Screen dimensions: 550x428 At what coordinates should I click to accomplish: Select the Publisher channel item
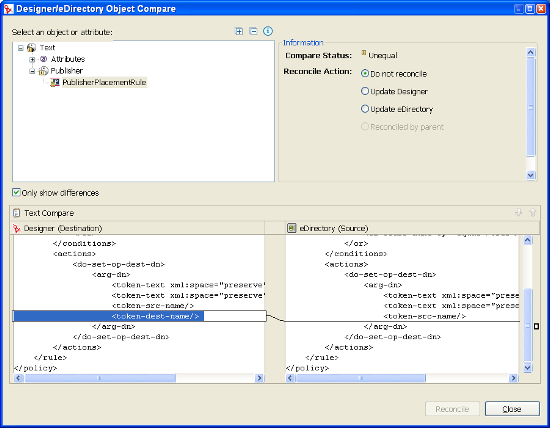tap(67, 71)
